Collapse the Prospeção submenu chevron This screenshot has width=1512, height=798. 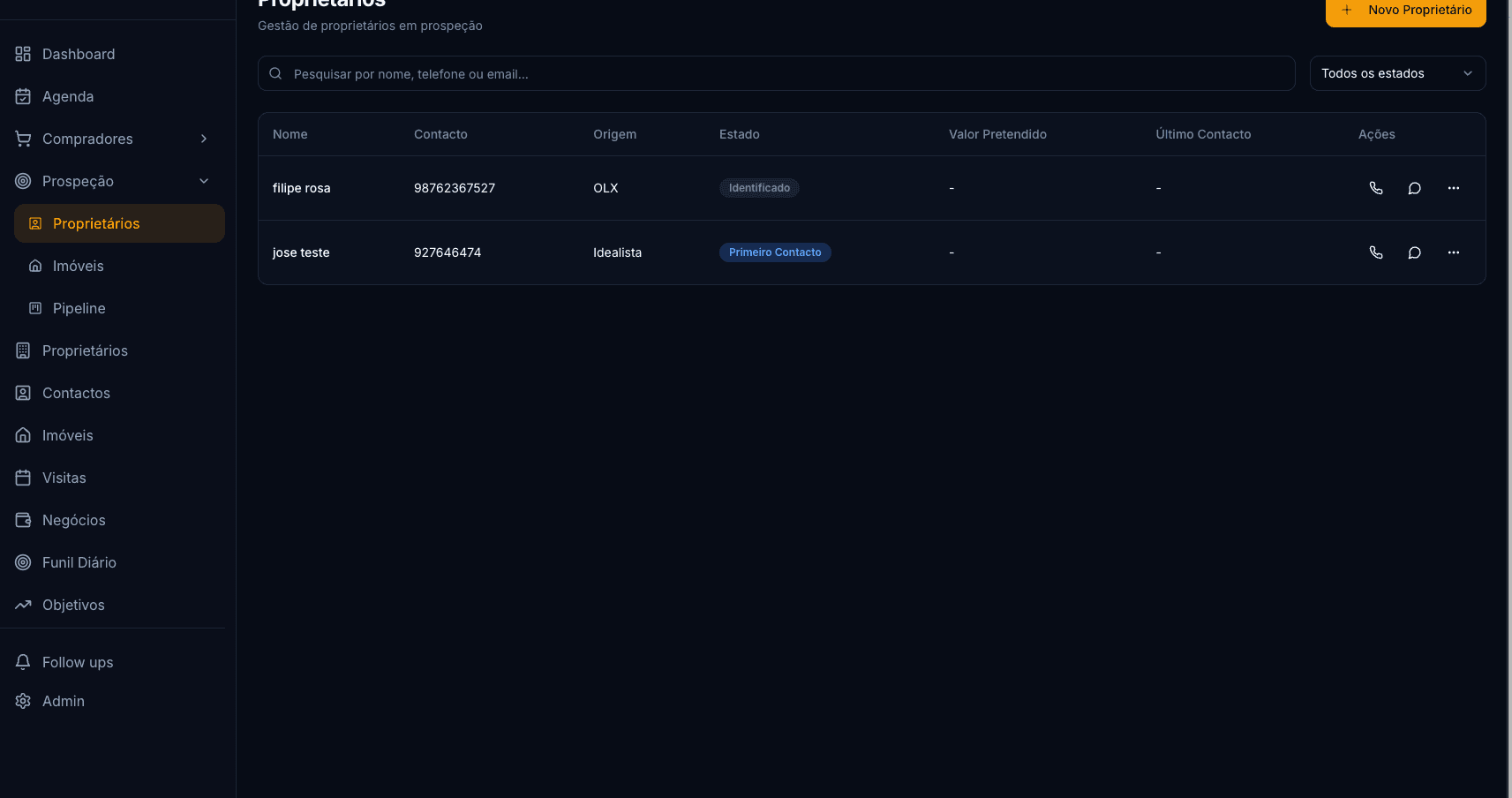(204, 181)
